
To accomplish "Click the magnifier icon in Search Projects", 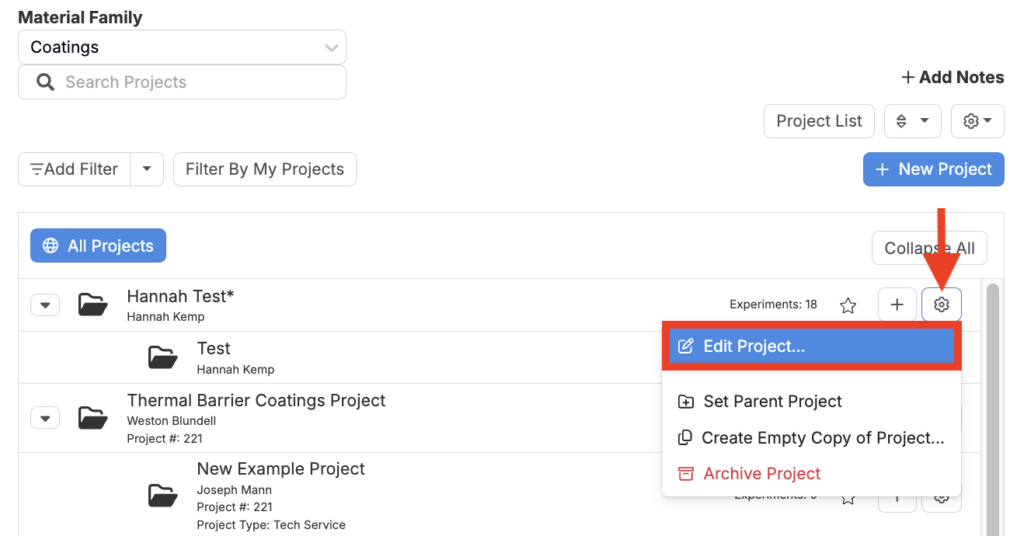I will 45,82.
